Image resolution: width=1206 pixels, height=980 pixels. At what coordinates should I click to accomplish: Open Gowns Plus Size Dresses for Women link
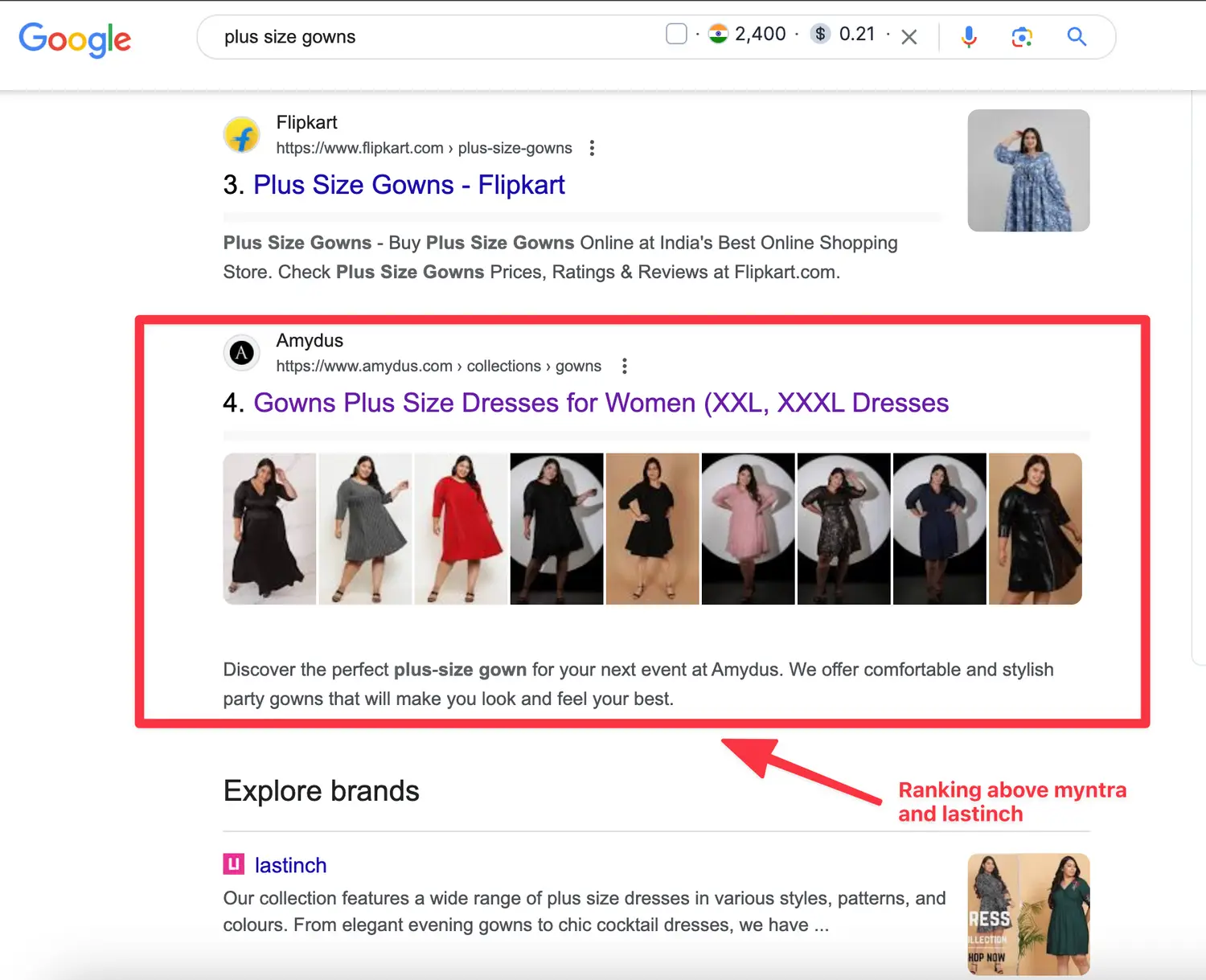[x=601, y=403]
